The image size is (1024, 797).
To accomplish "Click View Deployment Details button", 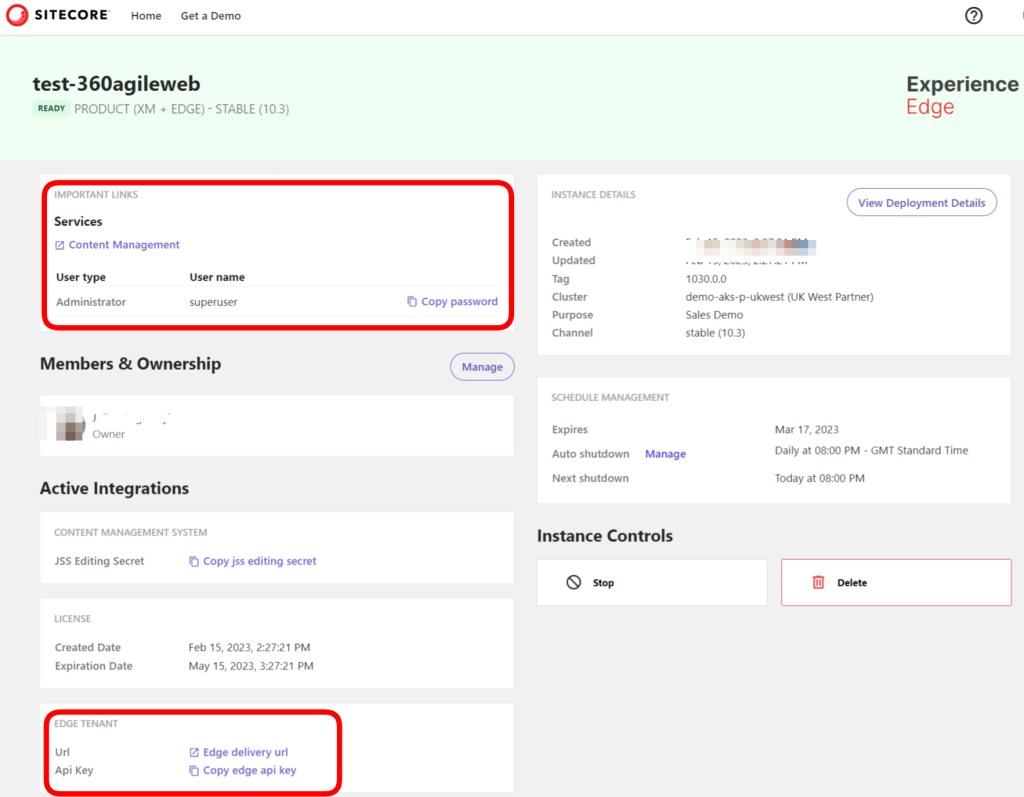I will (921, 203).
